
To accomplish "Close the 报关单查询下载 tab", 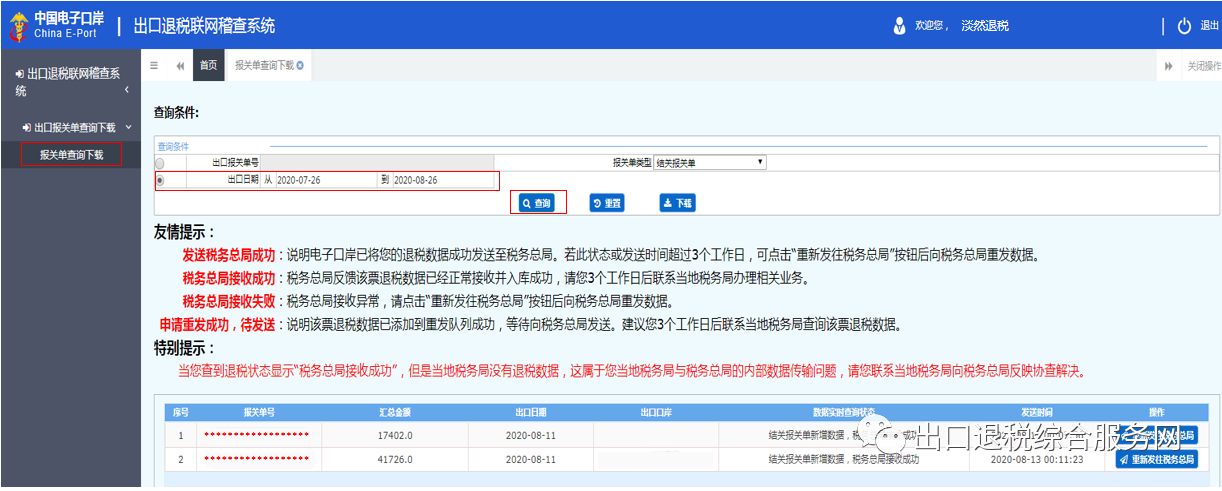I will coord(300,65).
